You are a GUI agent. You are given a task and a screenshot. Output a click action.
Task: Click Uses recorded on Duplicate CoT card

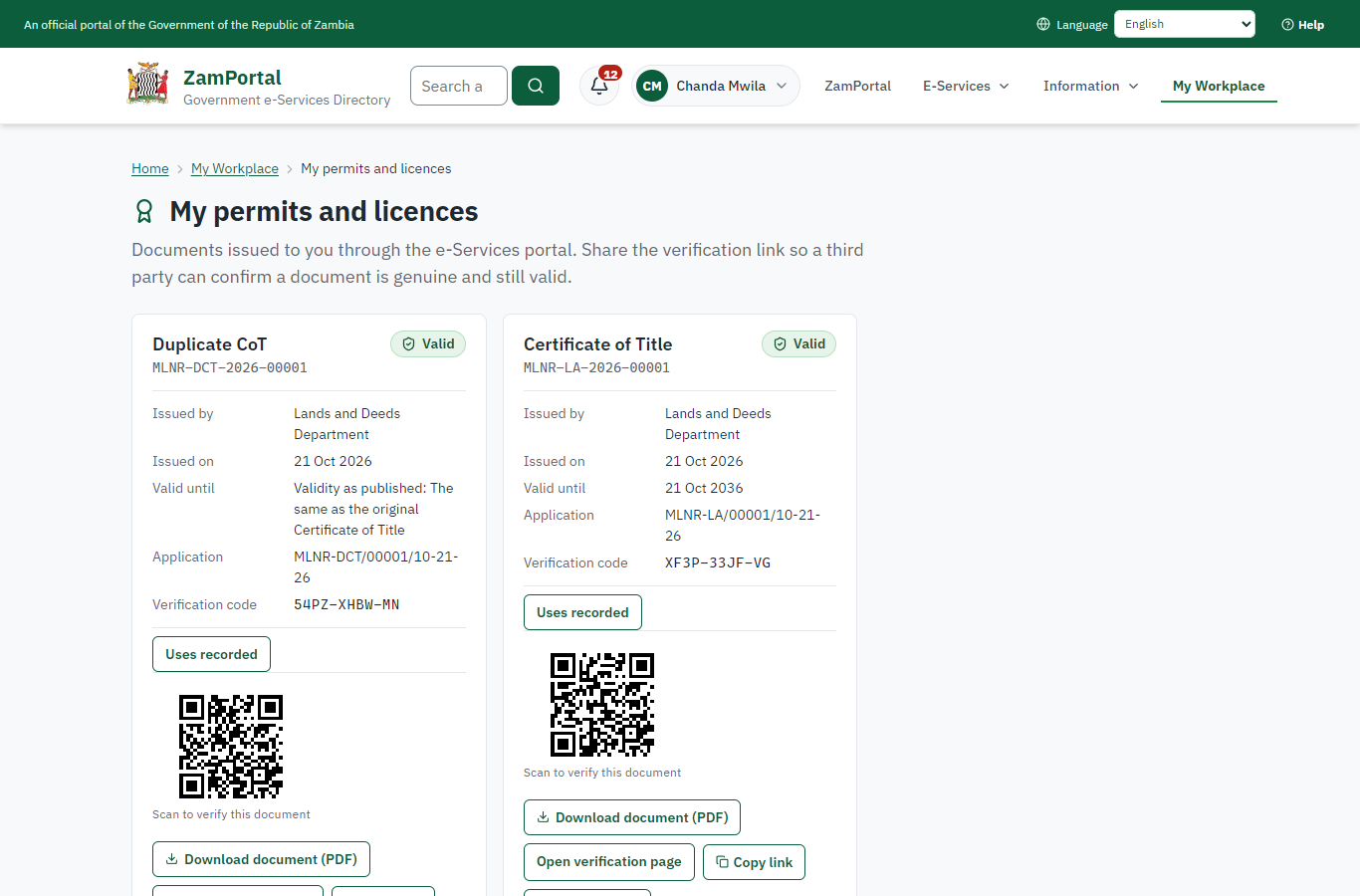tap(211, 654)
